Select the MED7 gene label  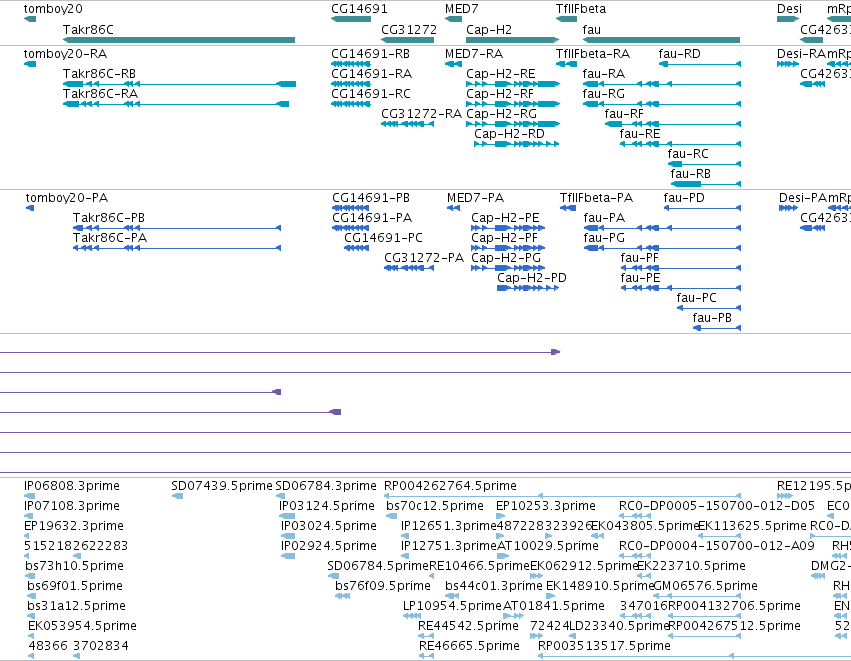pos(461,9)
